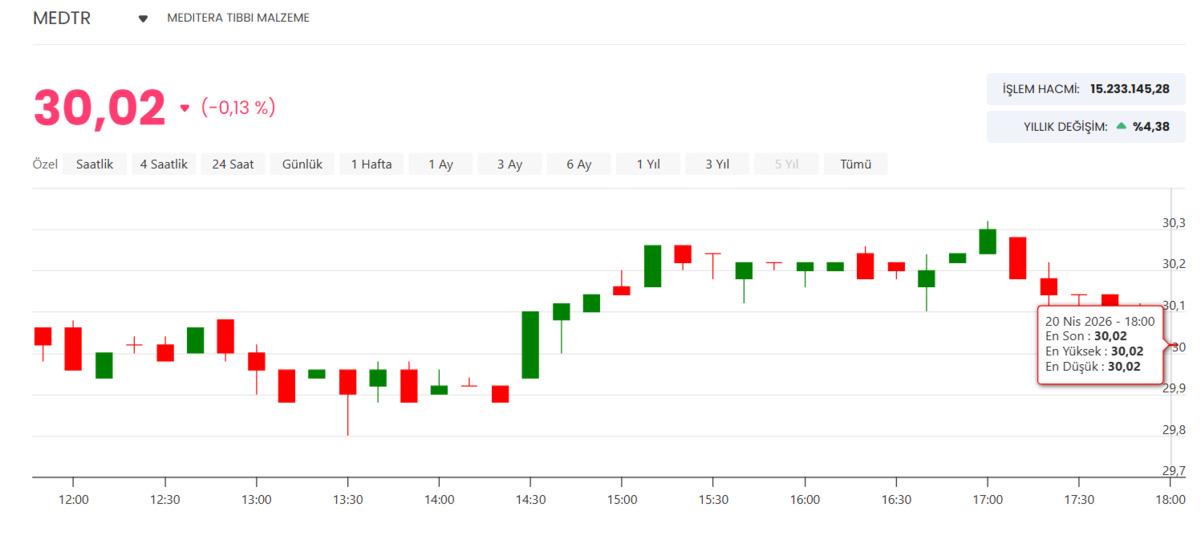The image size is (1200, 536).
Task: Click the large green candle at 14:30
Action: click(x=530, y=344)
